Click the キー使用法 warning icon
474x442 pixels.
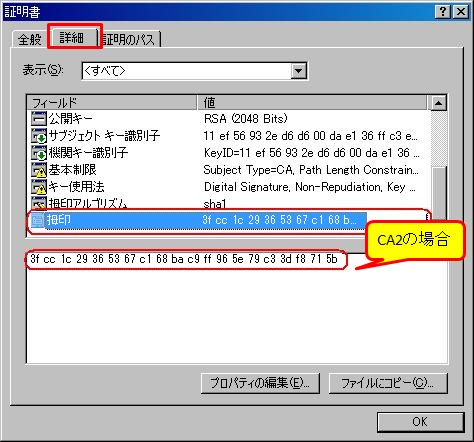[x=39, y=187]
